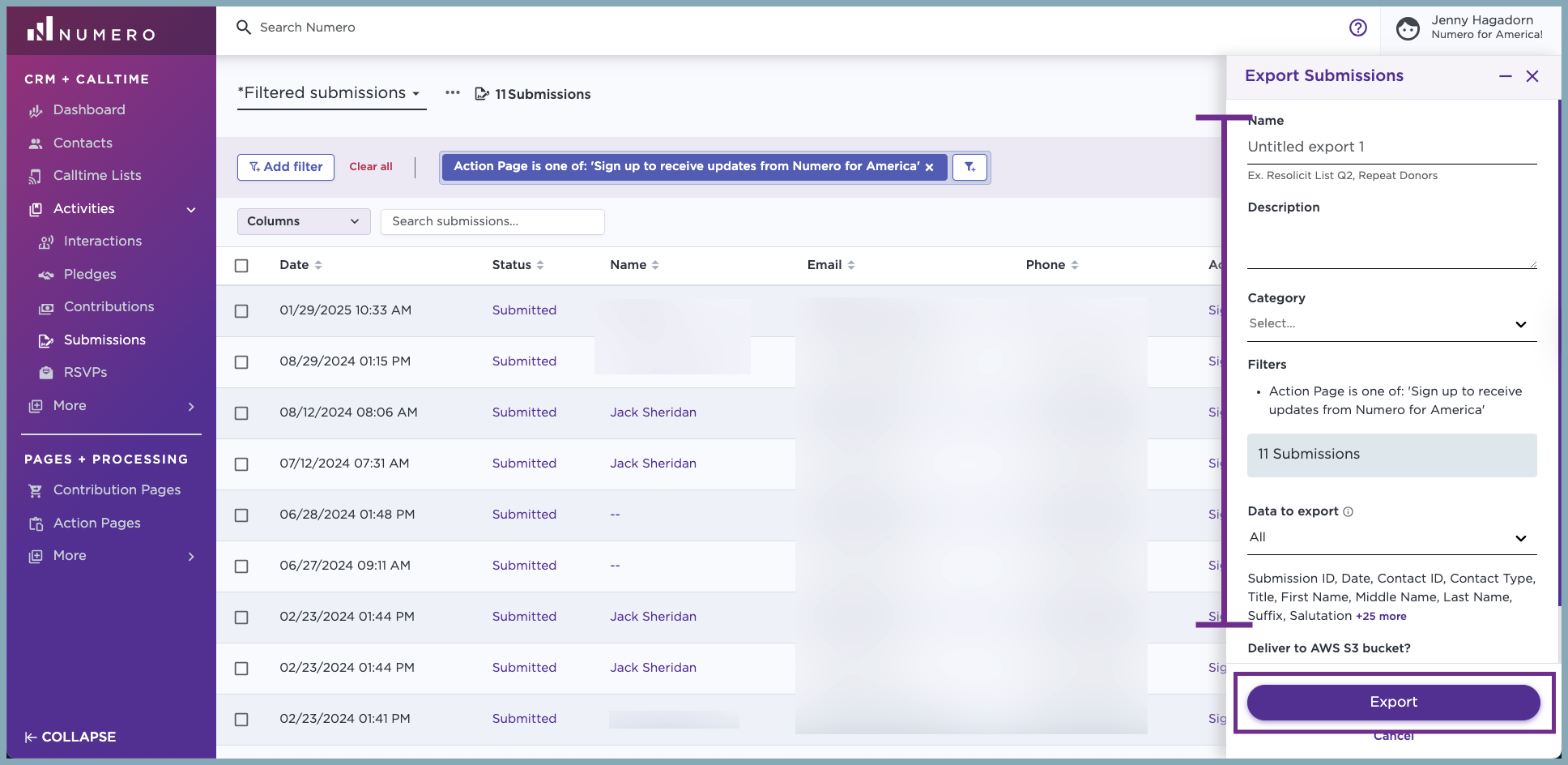Click the Data to export info icon
Image resolution: width=1568 pixels, height=765 pixels.
pos(1348,512)
